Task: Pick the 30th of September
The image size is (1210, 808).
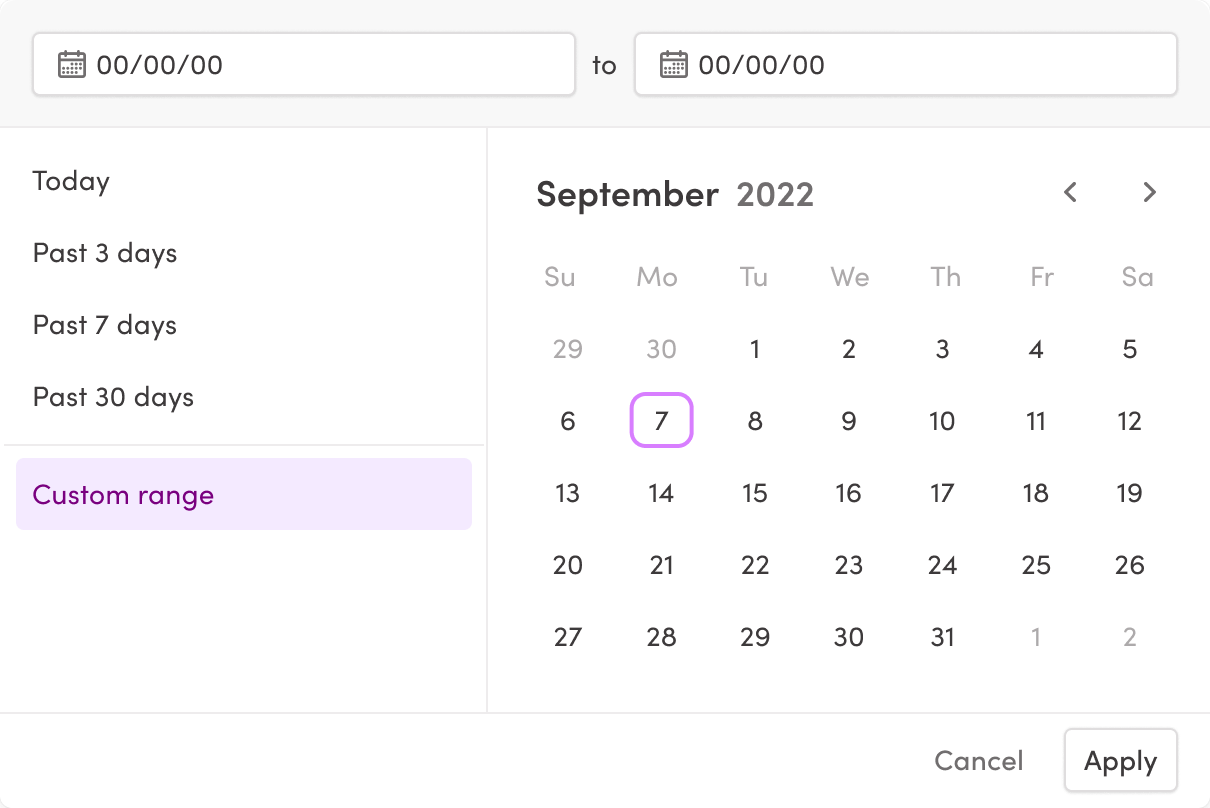Action: [x=848, y=637]
